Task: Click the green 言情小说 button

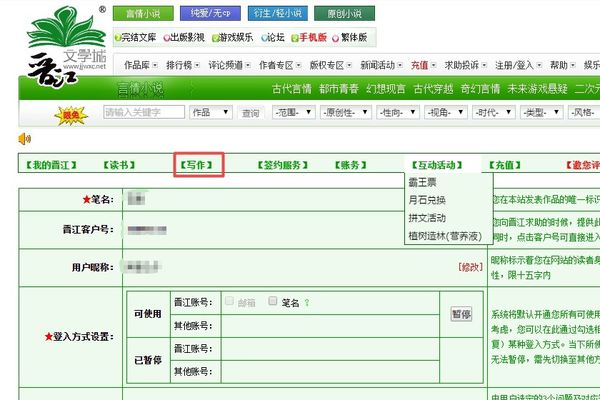Action: tap(143, 13)
